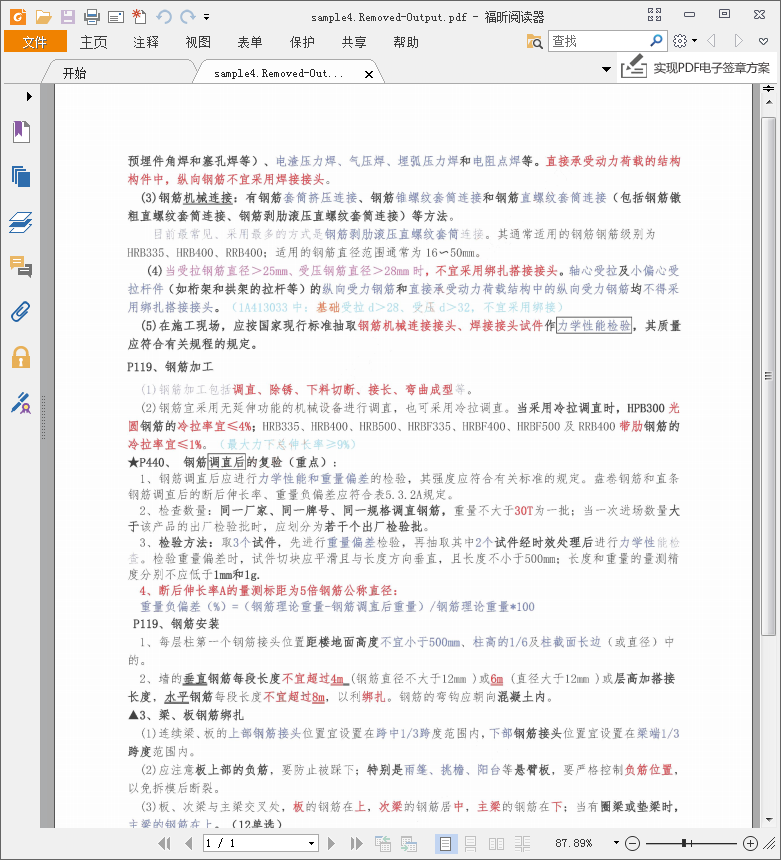Image resolution: width=781 pixels, height=860 pixels.
Task: Open the Attachments paperclip panel
Action: click(x=21, y=312)
